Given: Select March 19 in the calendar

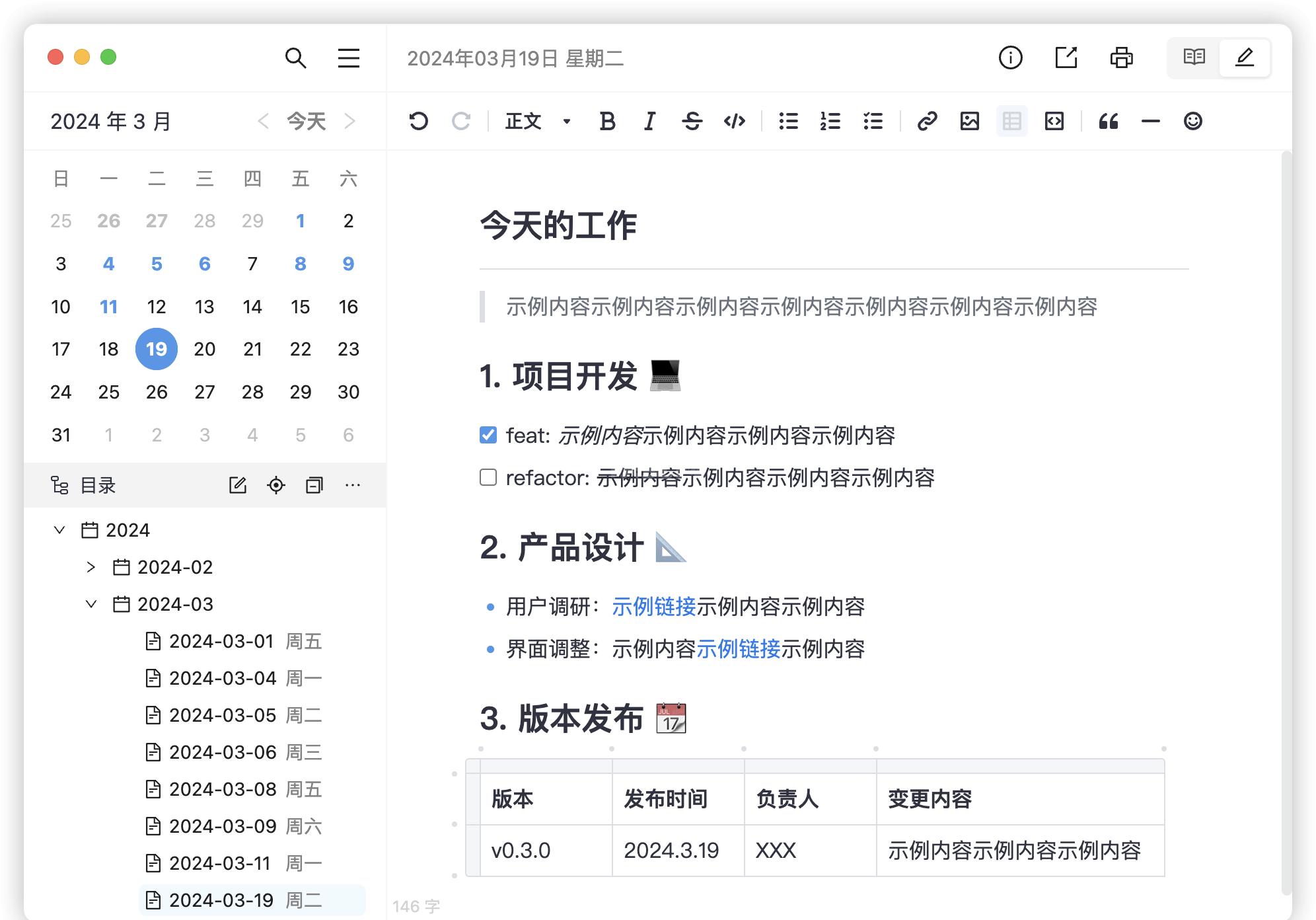Looking at the screenshot, I should click(157, 349).
